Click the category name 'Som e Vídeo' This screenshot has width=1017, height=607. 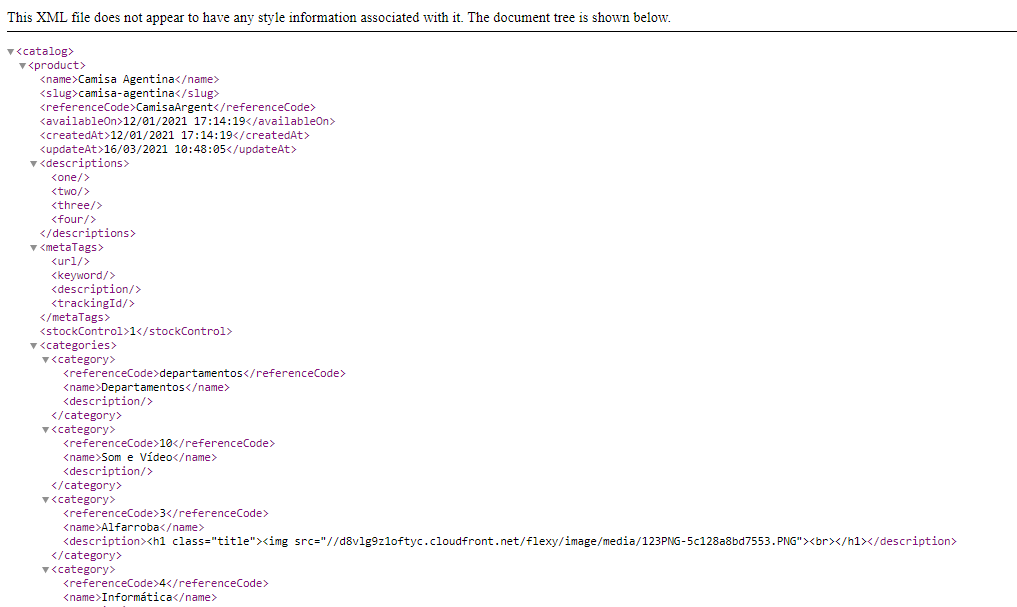pos(137,458)
